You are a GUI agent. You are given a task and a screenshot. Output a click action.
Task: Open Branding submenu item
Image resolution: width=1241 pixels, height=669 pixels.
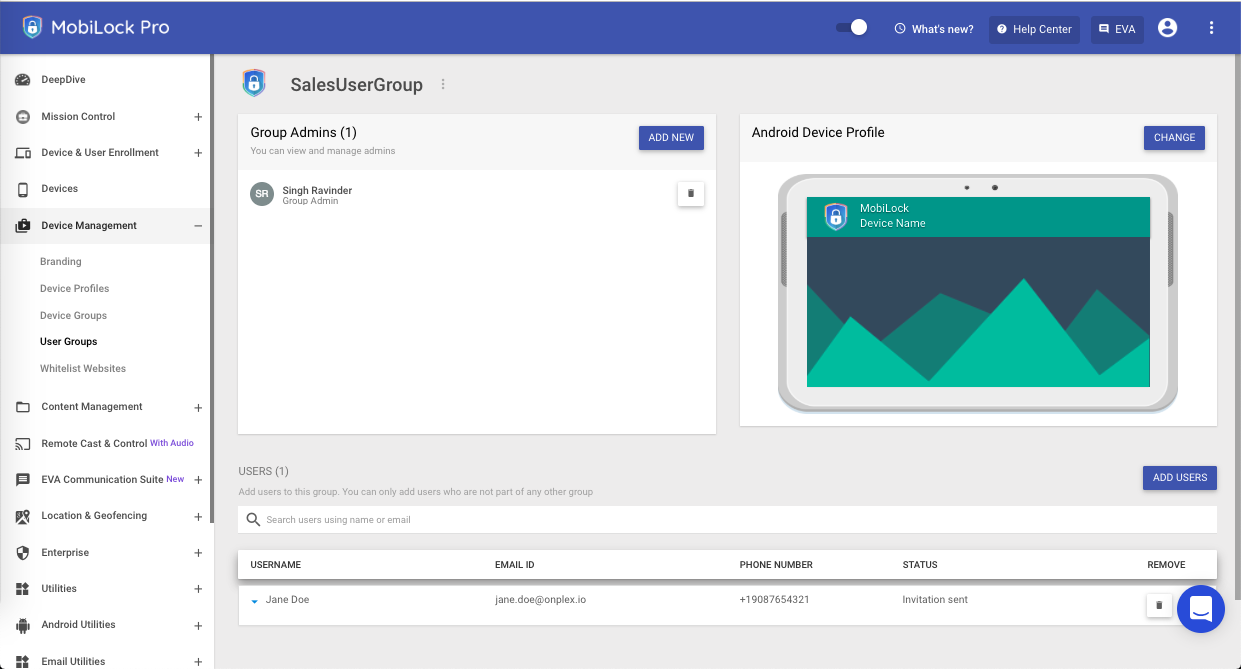coord(61,262)
